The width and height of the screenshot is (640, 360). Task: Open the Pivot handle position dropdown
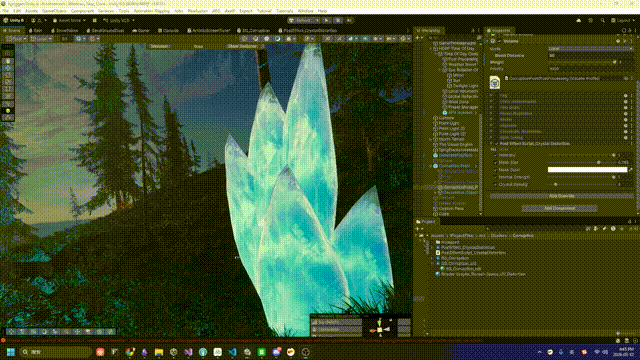click(16, 39)
